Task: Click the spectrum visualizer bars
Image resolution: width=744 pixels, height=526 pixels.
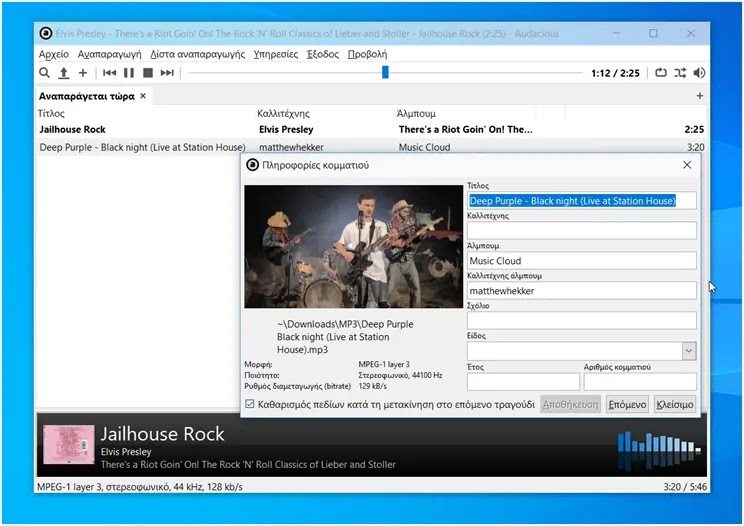Action: pos(659,450)
